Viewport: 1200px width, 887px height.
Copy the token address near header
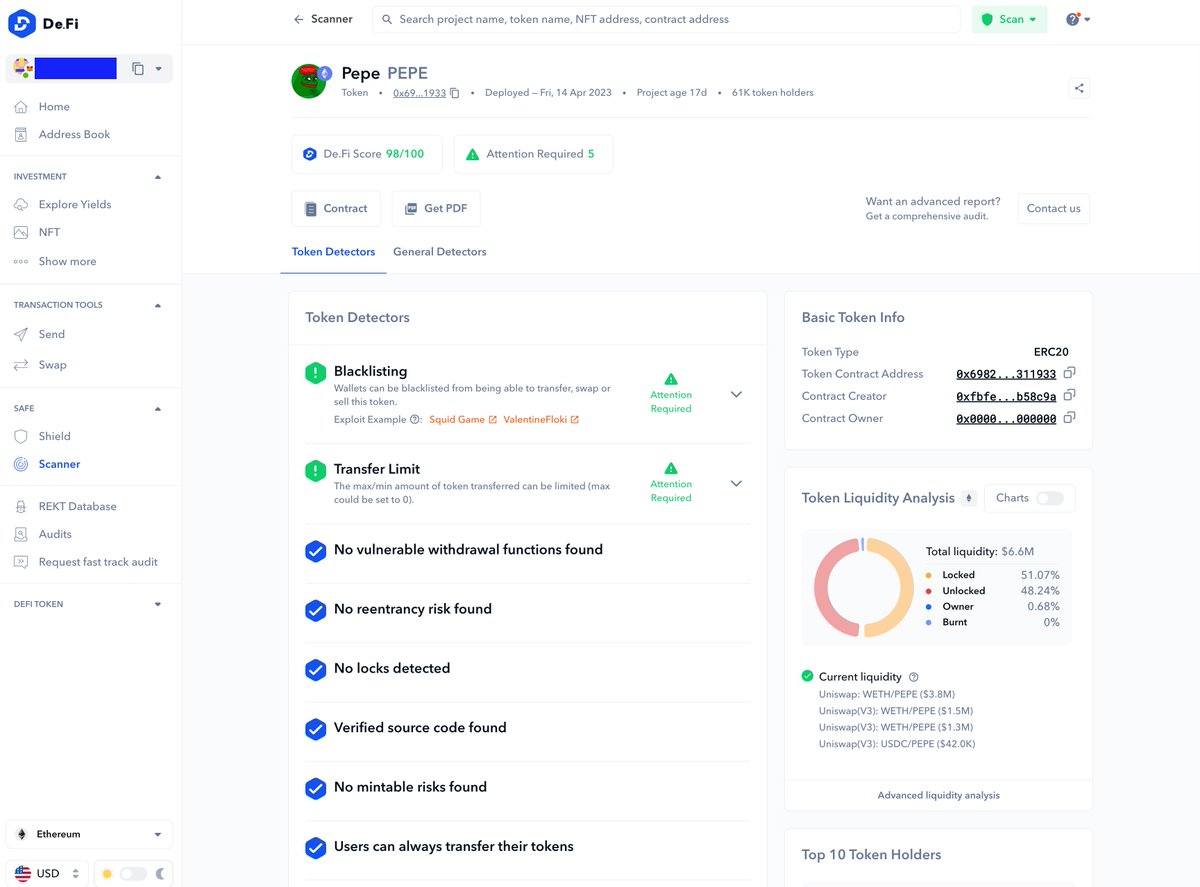click(455, 93)
